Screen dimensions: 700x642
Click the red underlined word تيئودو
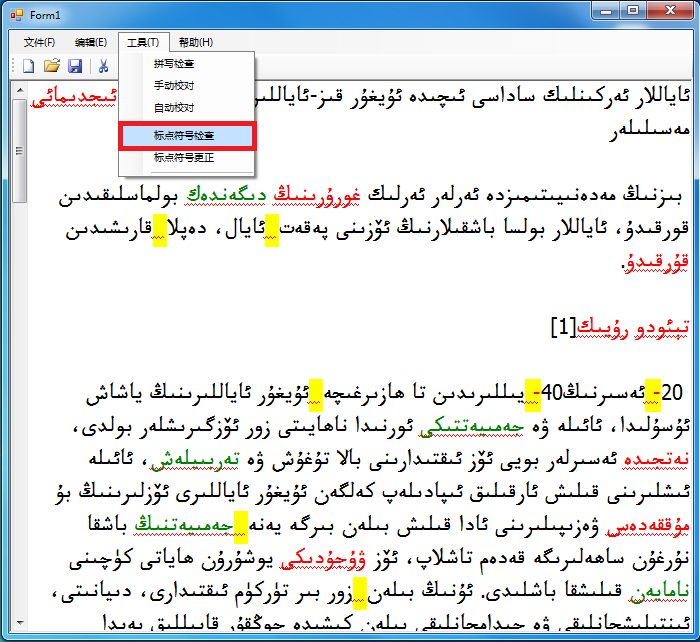662,329
